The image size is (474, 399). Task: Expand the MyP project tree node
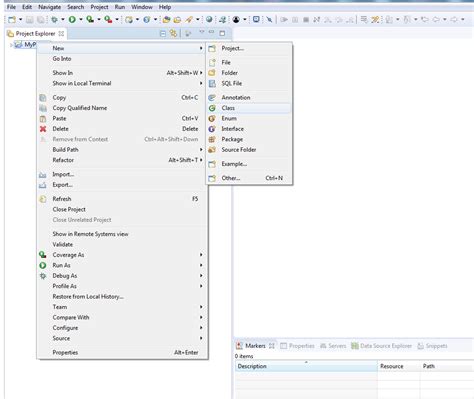(11, 45)
